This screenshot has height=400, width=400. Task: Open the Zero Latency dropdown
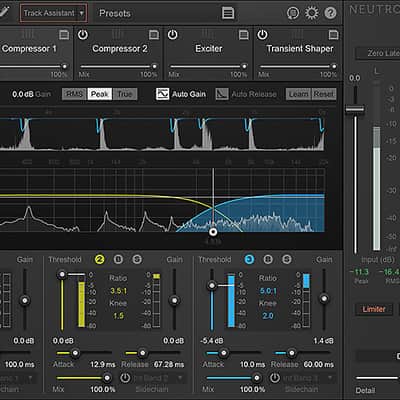(378, 53)
